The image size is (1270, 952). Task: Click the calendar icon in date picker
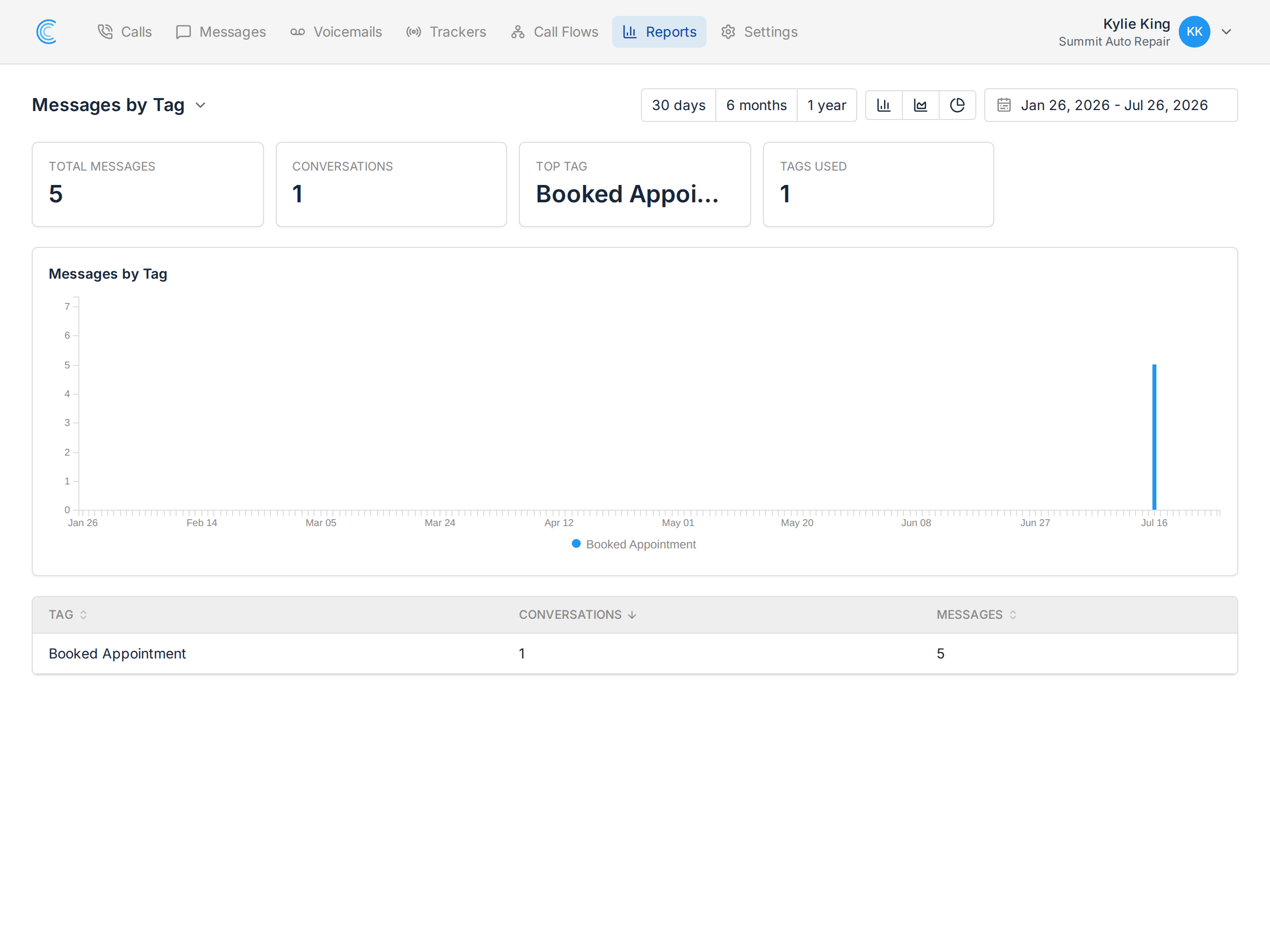(1004, 105)
